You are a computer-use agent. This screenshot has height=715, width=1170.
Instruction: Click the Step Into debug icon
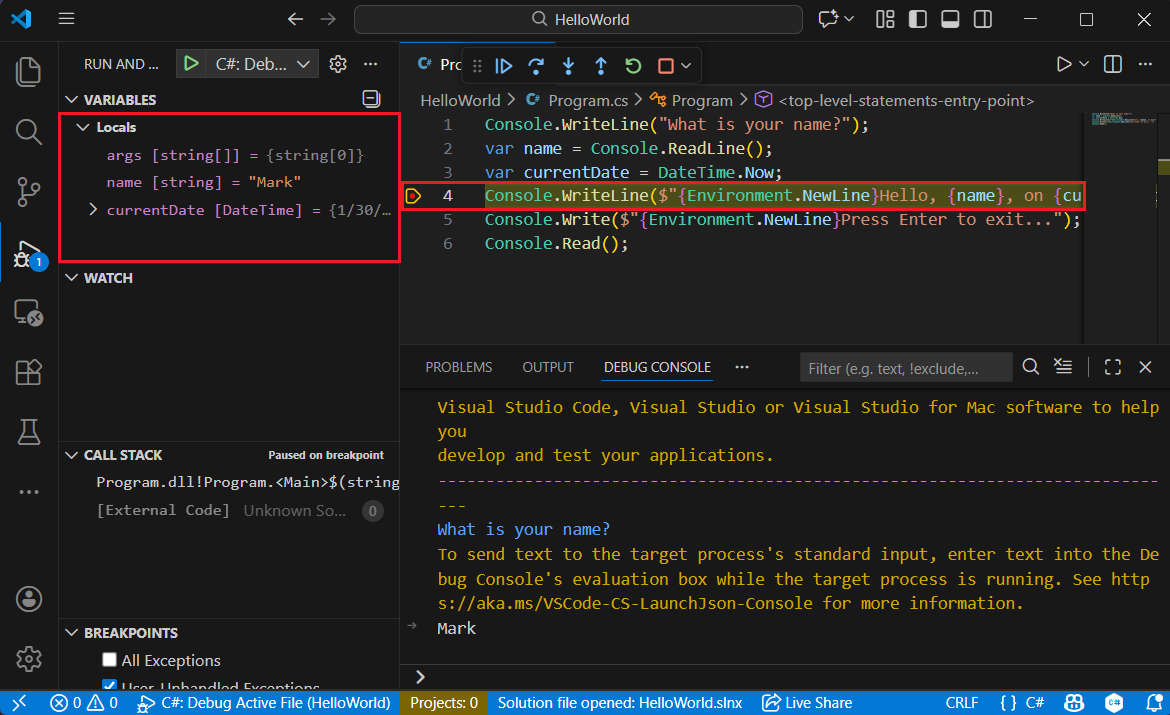(568, 66)
